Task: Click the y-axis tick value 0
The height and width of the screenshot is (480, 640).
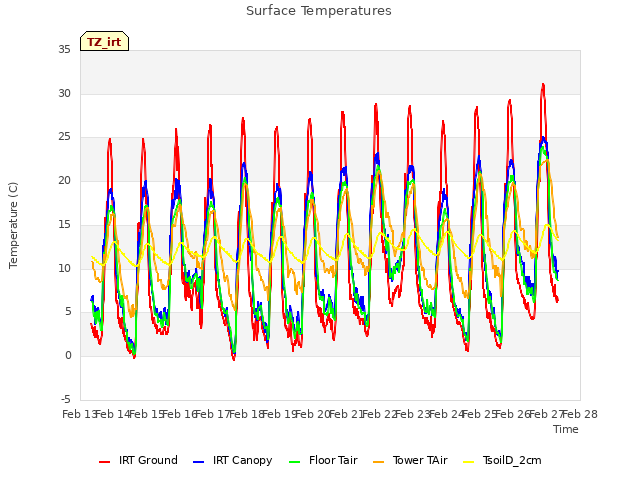Action: coord(68,356)
